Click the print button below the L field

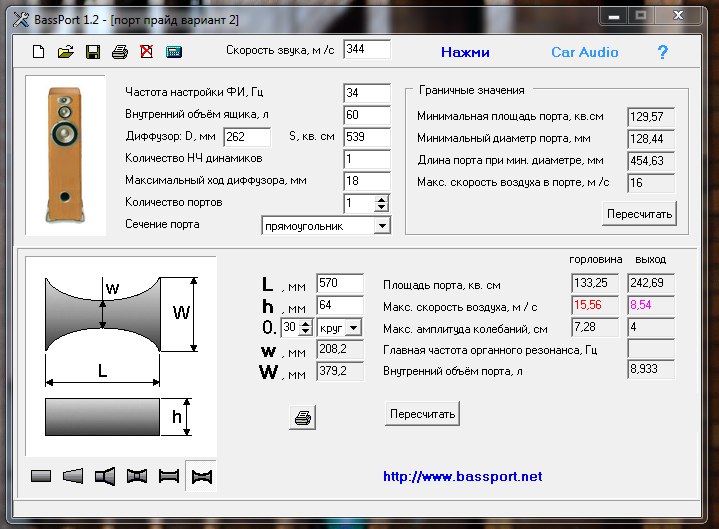coord(303,417)
